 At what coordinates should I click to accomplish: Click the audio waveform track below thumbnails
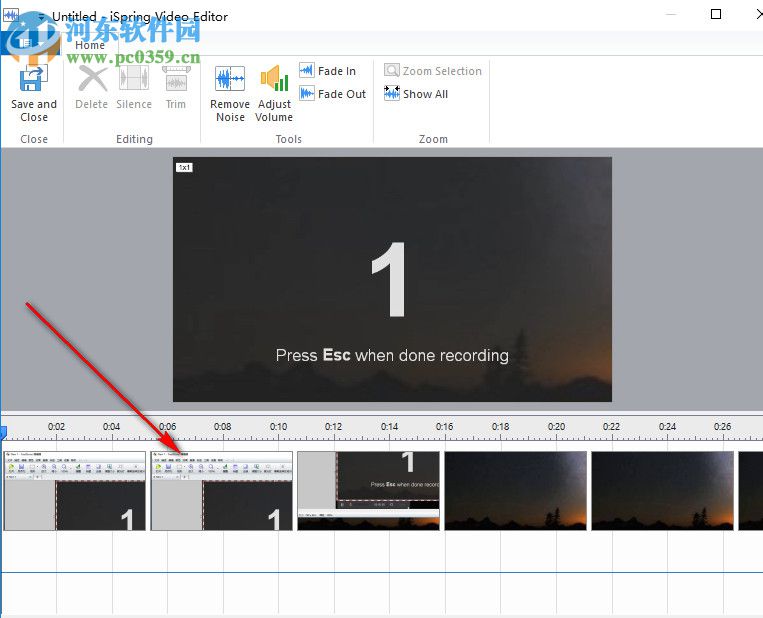382,573
